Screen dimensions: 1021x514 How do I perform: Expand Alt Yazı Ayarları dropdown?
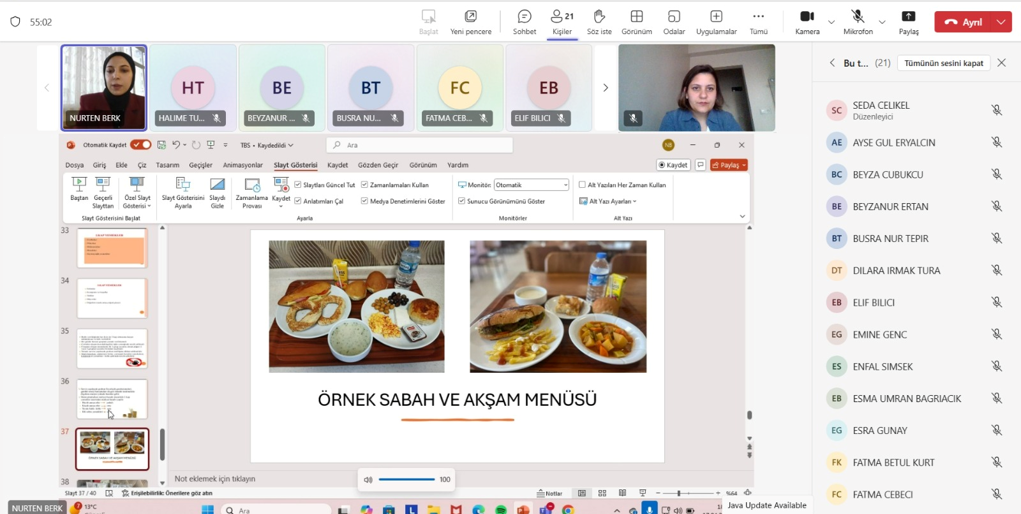(x=634, y=201)
